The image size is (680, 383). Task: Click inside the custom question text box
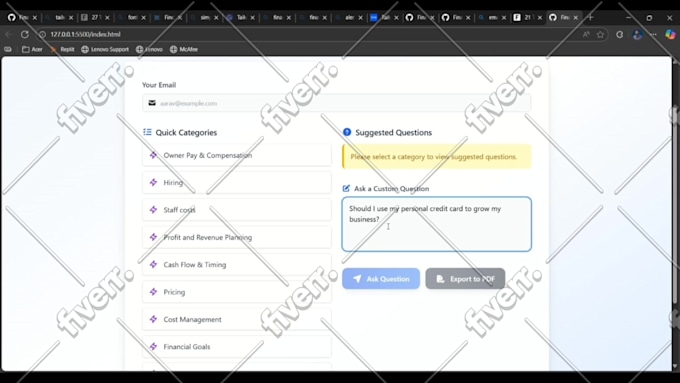coord(436,224)
